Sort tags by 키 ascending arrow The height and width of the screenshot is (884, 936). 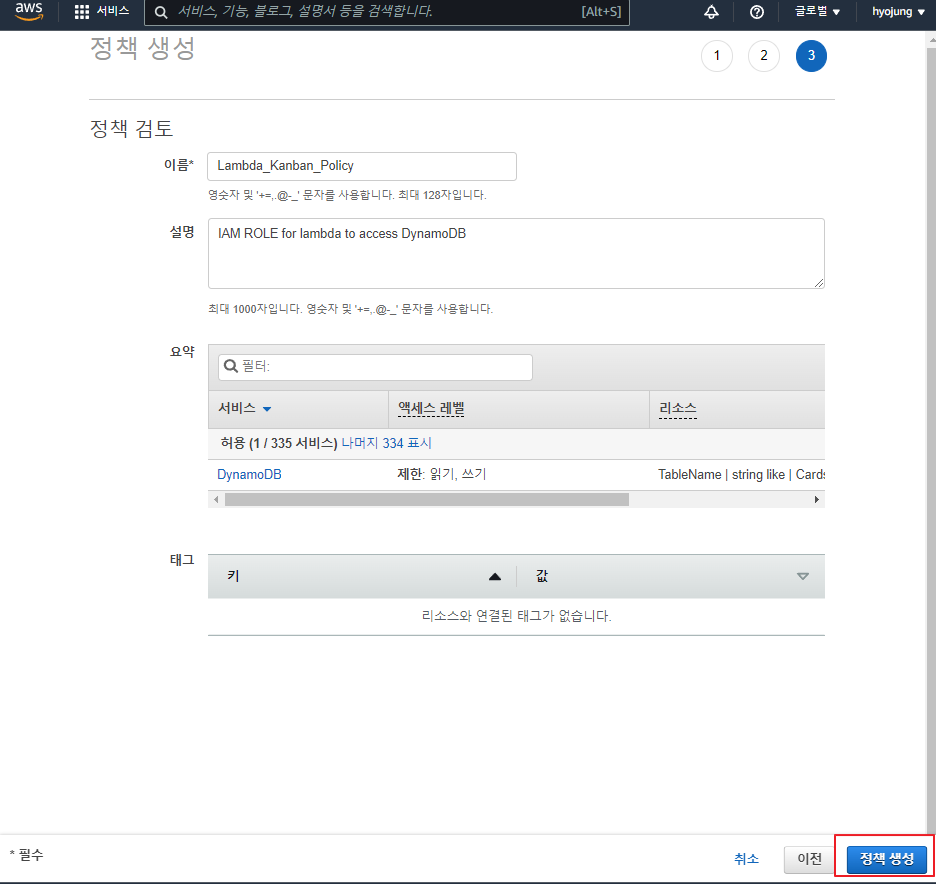point(495,577)
